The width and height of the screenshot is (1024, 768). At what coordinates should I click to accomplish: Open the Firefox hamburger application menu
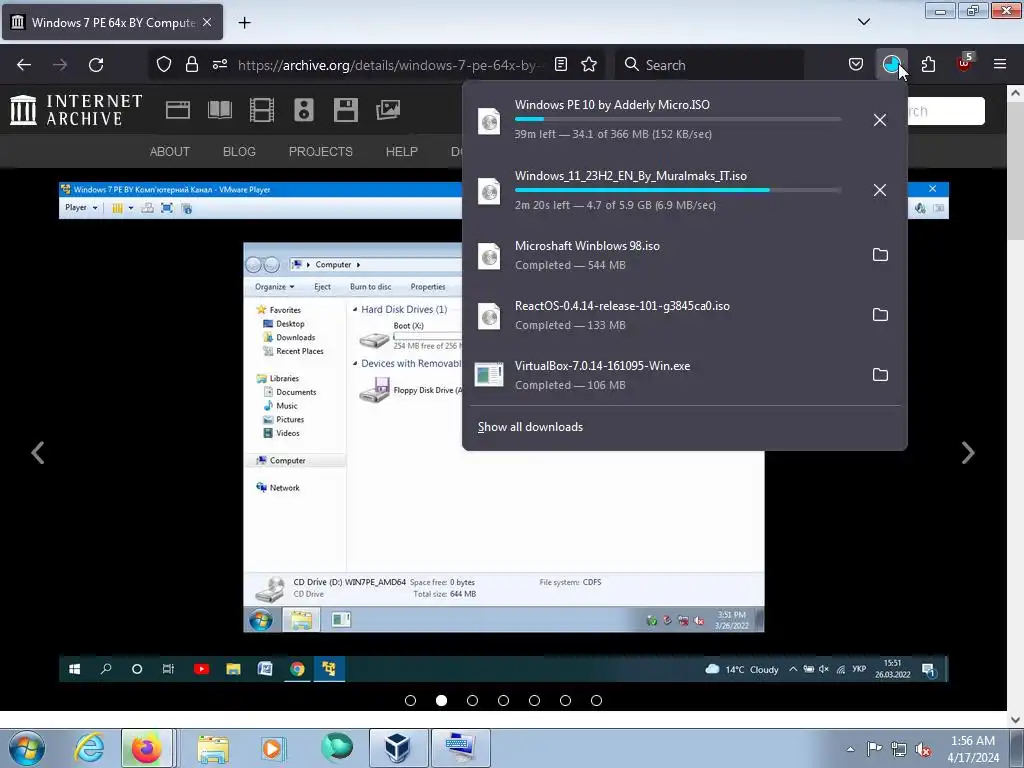(x=1000, y=65)
